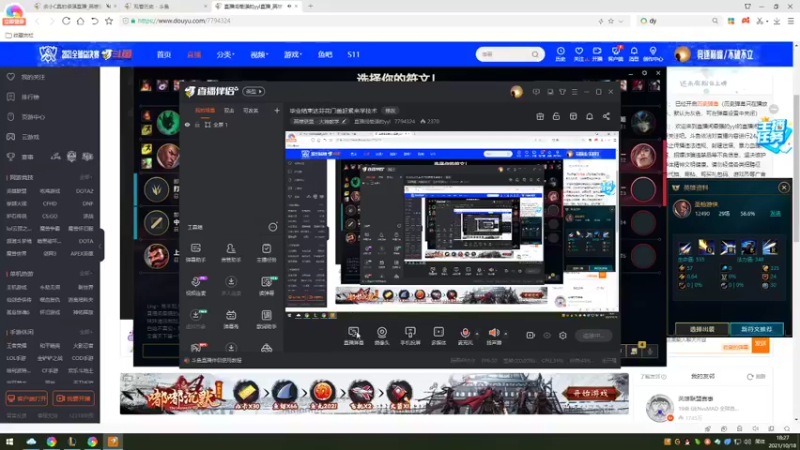This screenshot has width=800, height=450.
Task: Open Windows Start button on taskbar
Action: 10,442
